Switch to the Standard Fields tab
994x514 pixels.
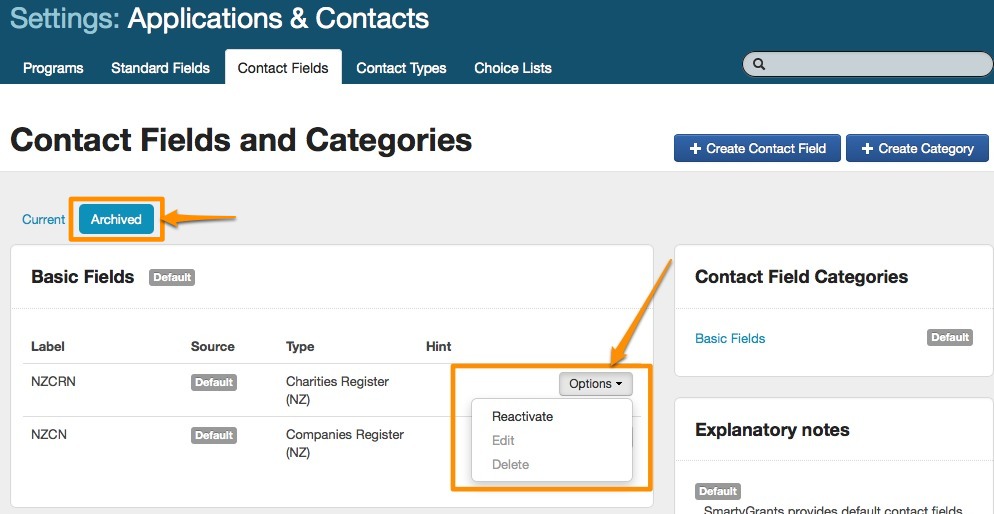tap(160, 68)
